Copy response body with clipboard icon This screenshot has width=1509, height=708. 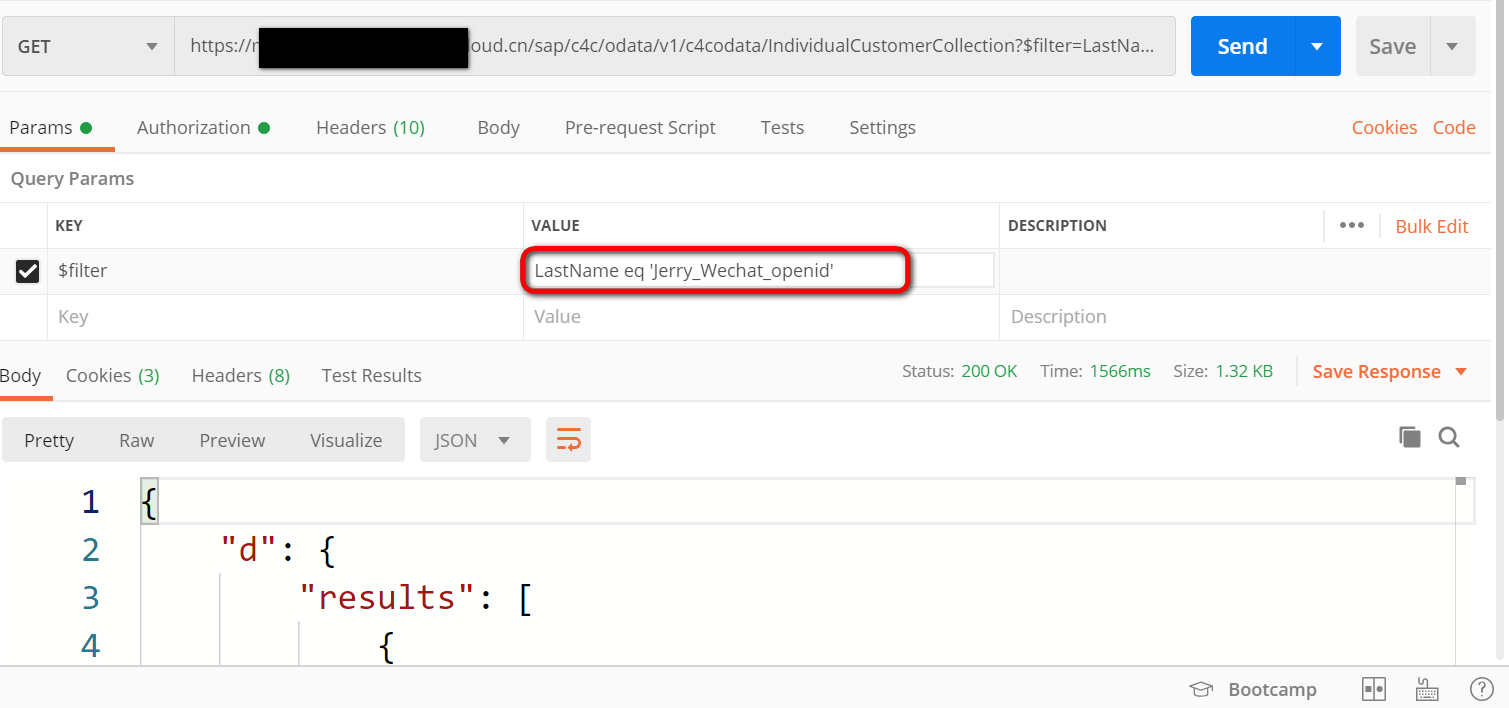coord(1410,437)
